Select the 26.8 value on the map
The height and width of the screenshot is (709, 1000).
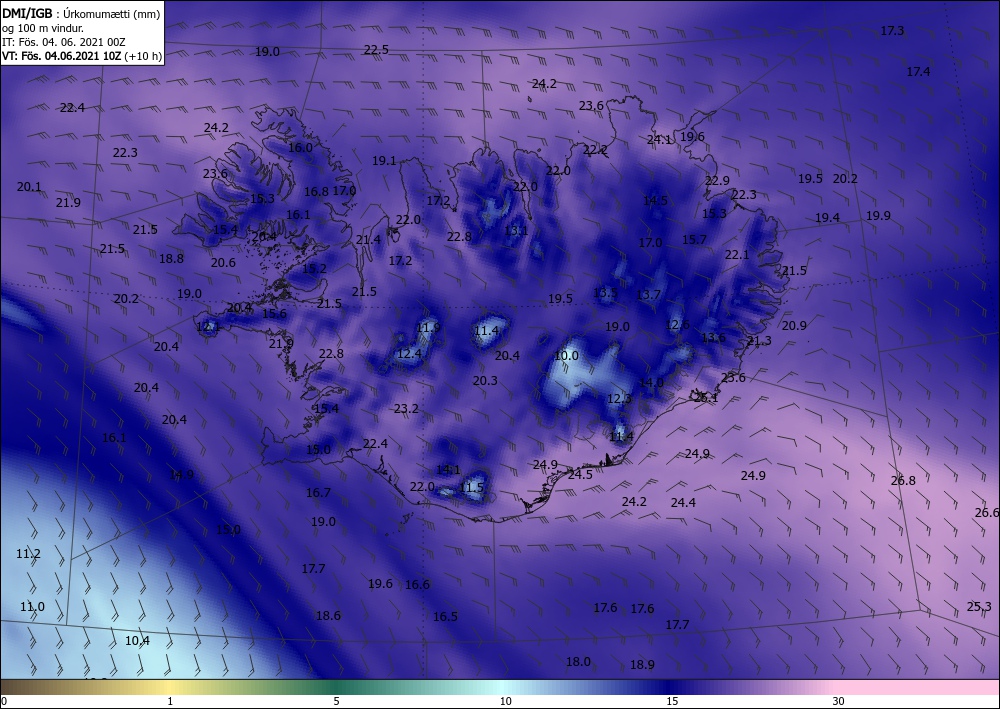click(x=903, y=480)
